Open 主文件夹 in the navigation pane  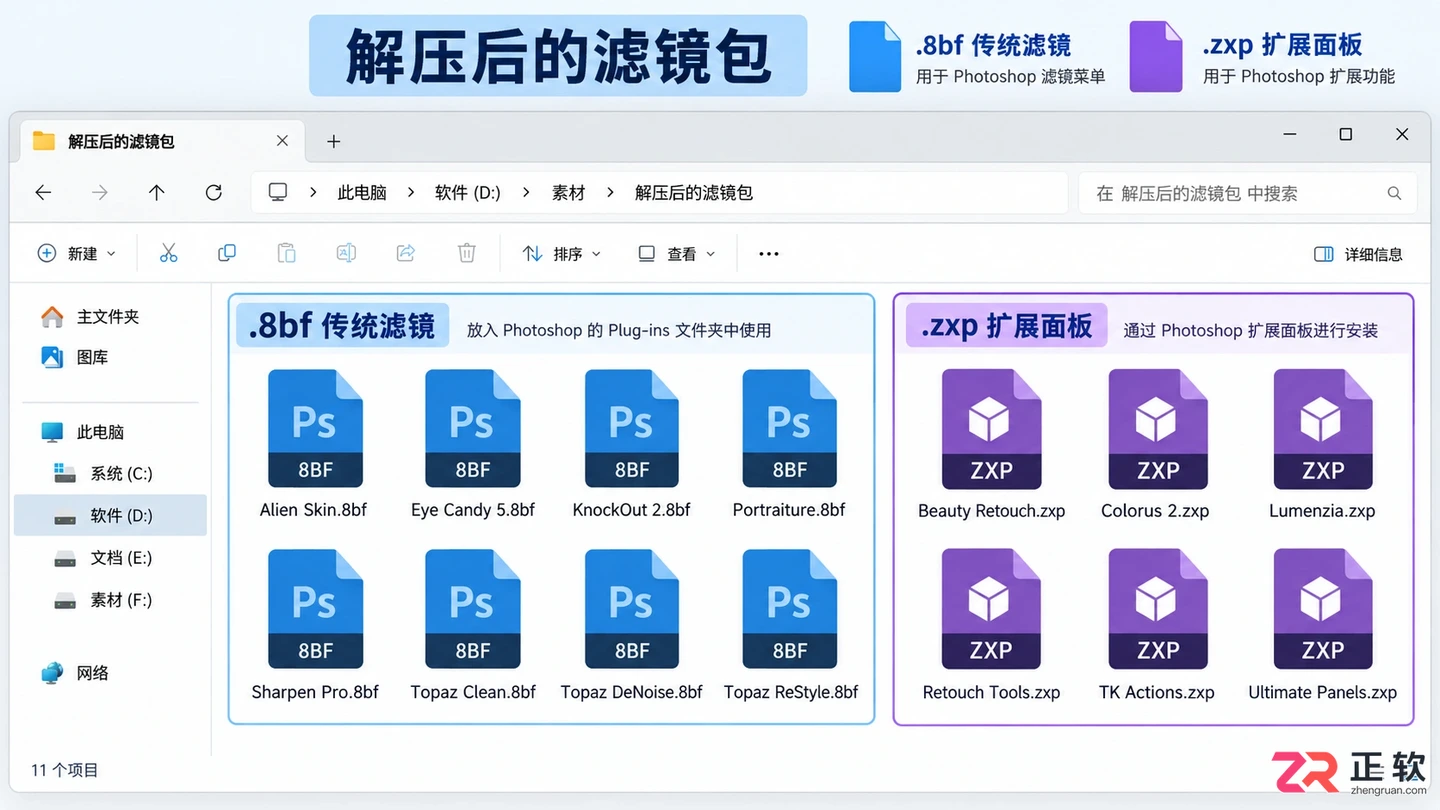pyautogui.click(x=108, y=317)
